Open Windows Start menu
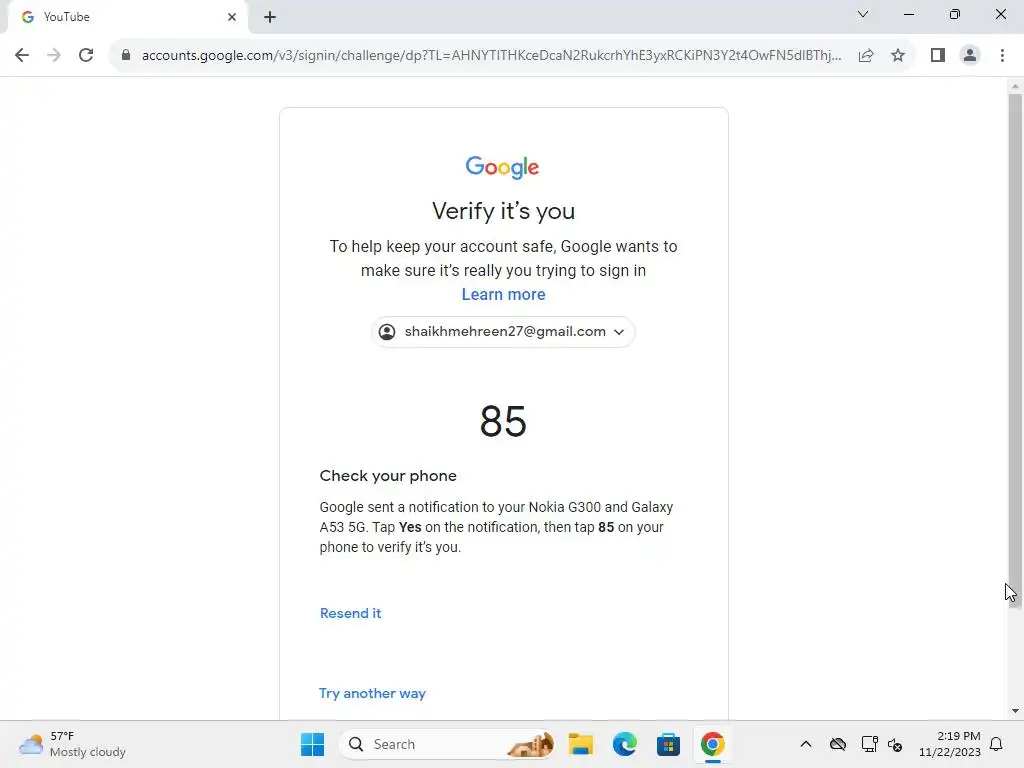 (312, 744)
